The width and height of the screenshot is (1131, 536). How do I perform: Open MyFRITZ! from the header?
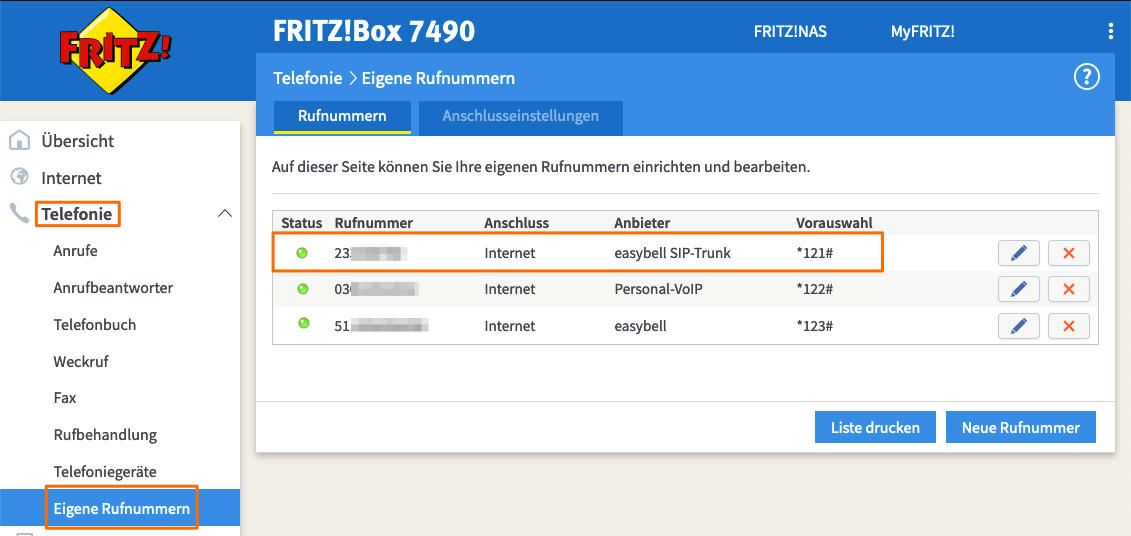click(x=922, y=32)
